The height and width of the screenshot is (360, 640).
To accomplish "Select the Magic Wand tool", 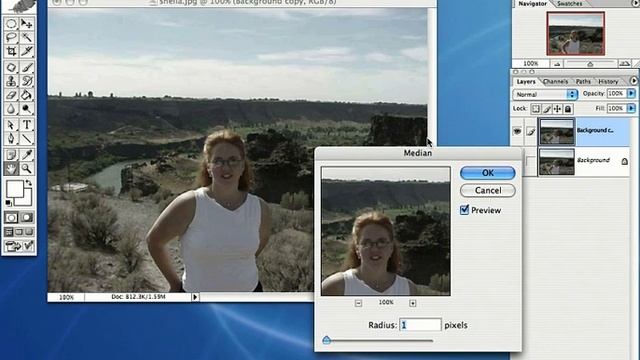I will point(27,38).
